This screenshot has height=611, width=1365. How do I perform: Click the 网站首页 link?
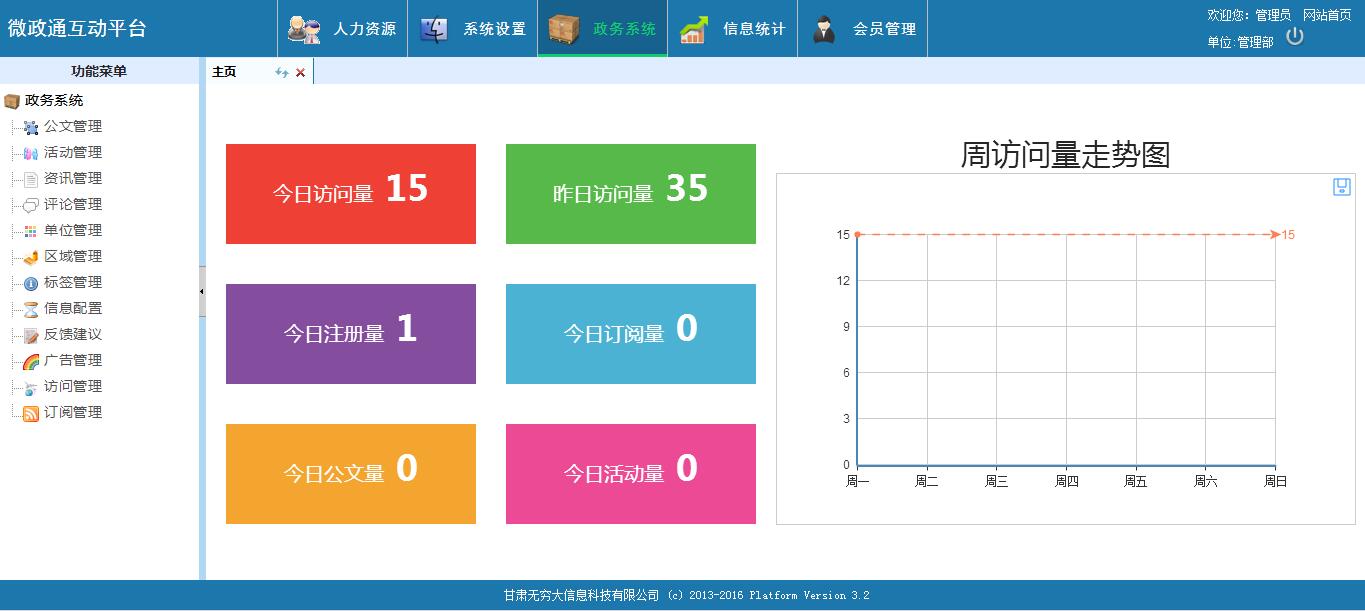(x=1327, y=15)
